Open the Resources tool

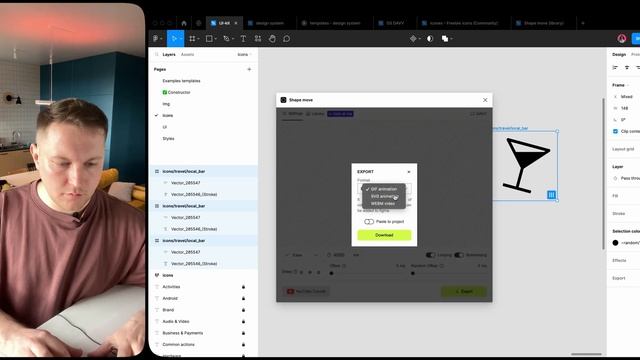258,38
